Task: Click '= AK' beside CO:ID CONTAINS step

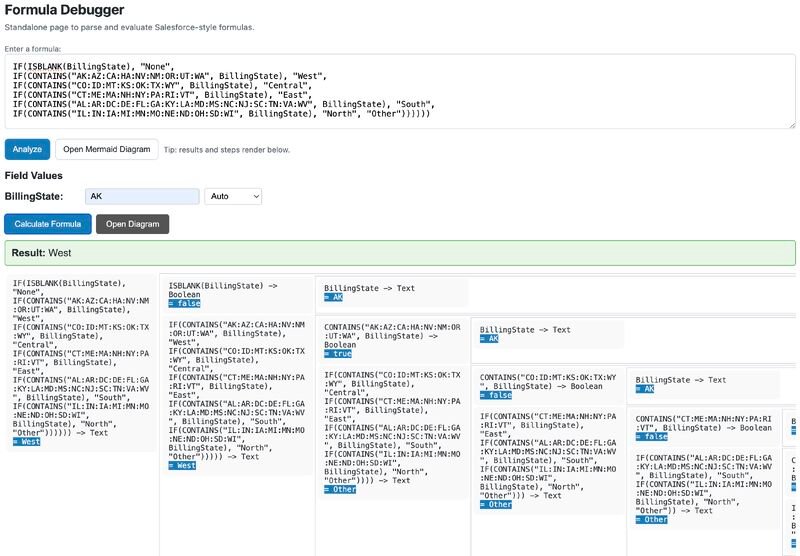Action: pos(645,389)
